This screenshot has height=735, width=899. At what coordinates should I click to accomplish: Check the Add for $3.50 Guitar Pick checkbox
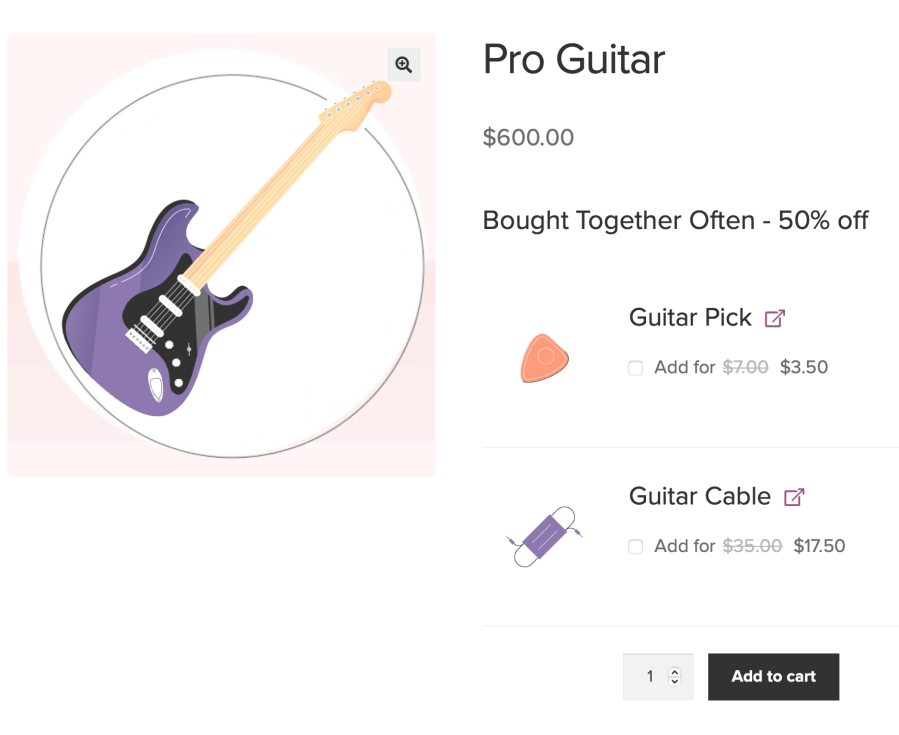click(635, 368)
